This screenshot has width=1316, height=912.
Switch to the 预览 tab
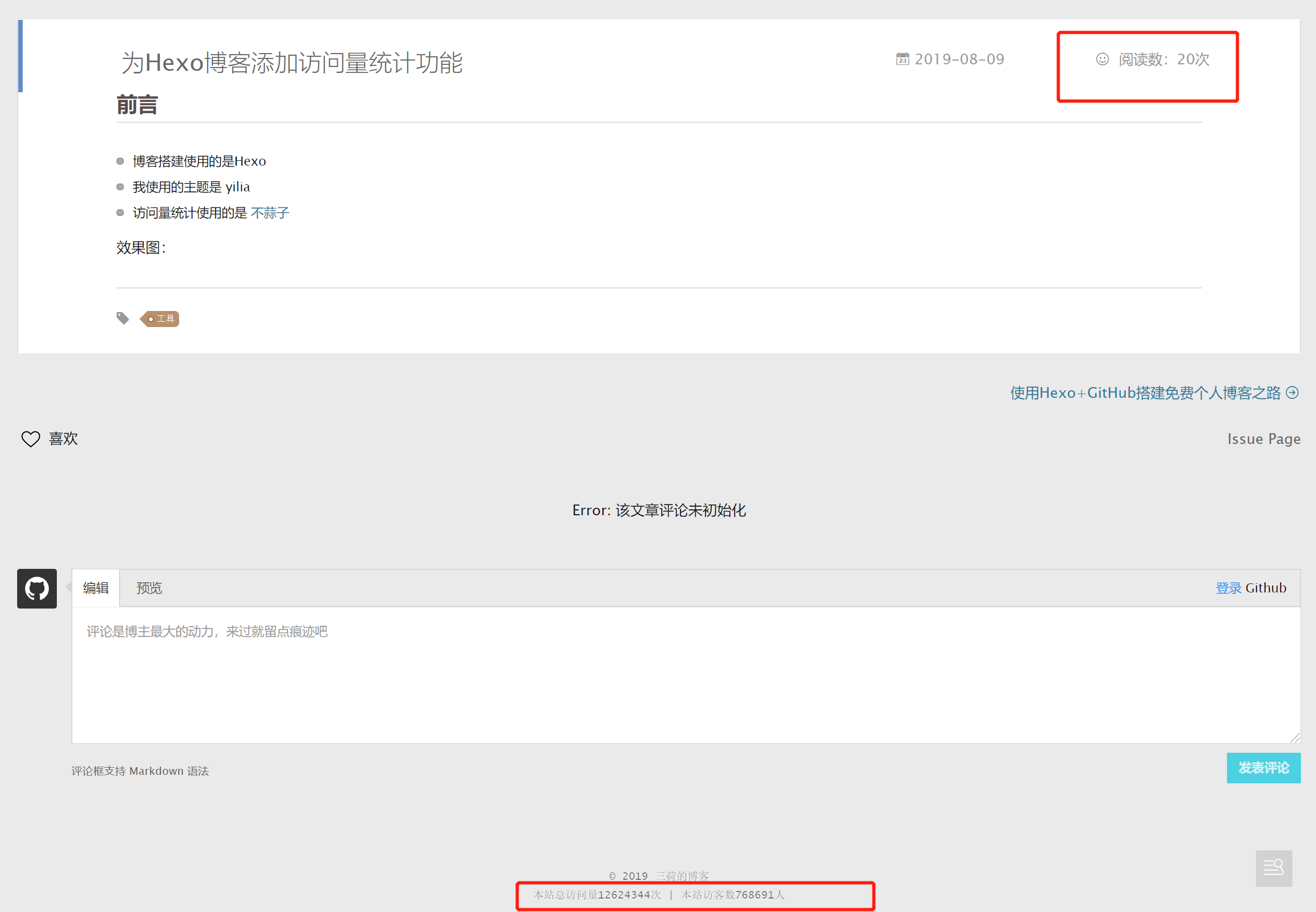click(149, 588)
